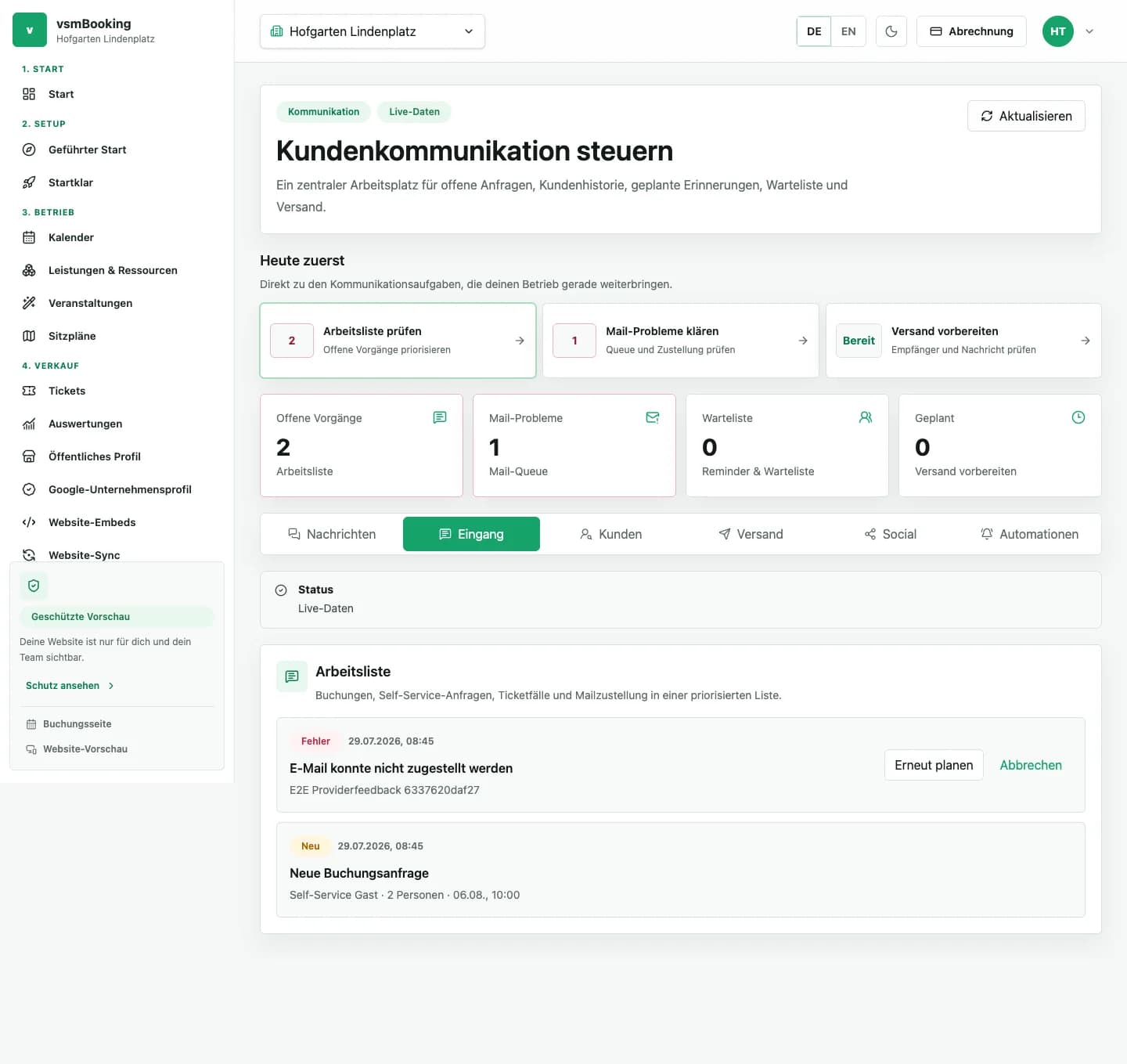Click the Website-Sync refresh icon
Screen dimensions: 1127x1064
click(29, 555)
